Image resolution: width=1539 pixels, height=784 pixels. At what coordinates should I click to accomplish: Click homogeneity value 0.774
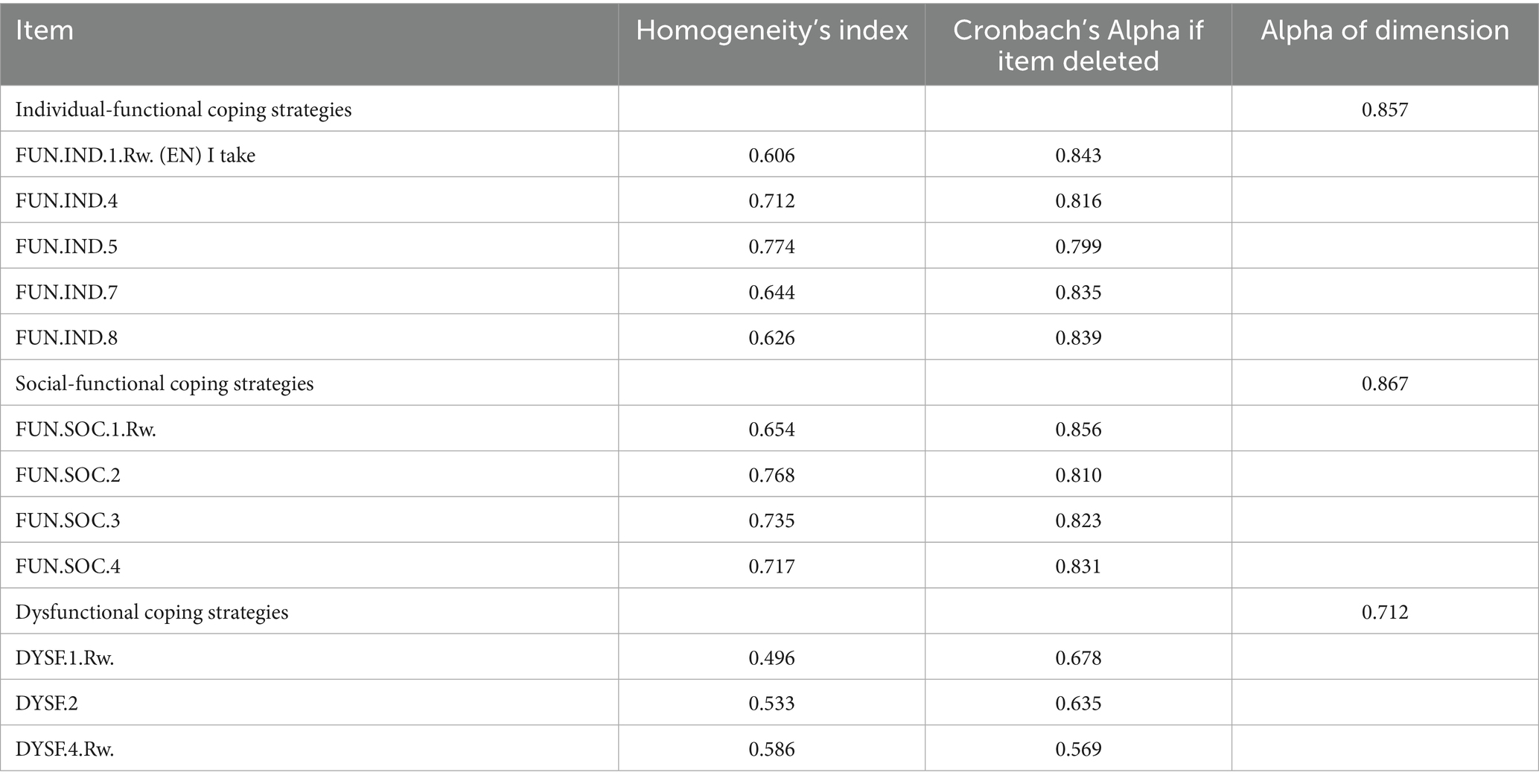coord(771,246)
